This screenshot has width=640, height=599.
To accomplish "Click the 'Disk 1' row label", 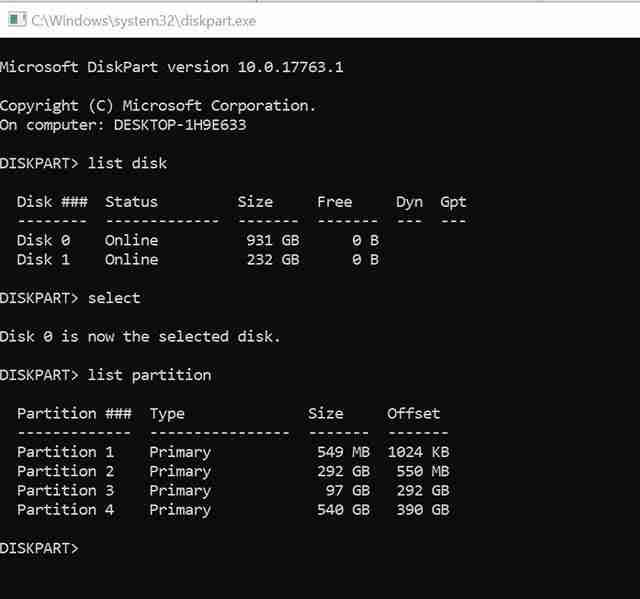I will point(43,260).
